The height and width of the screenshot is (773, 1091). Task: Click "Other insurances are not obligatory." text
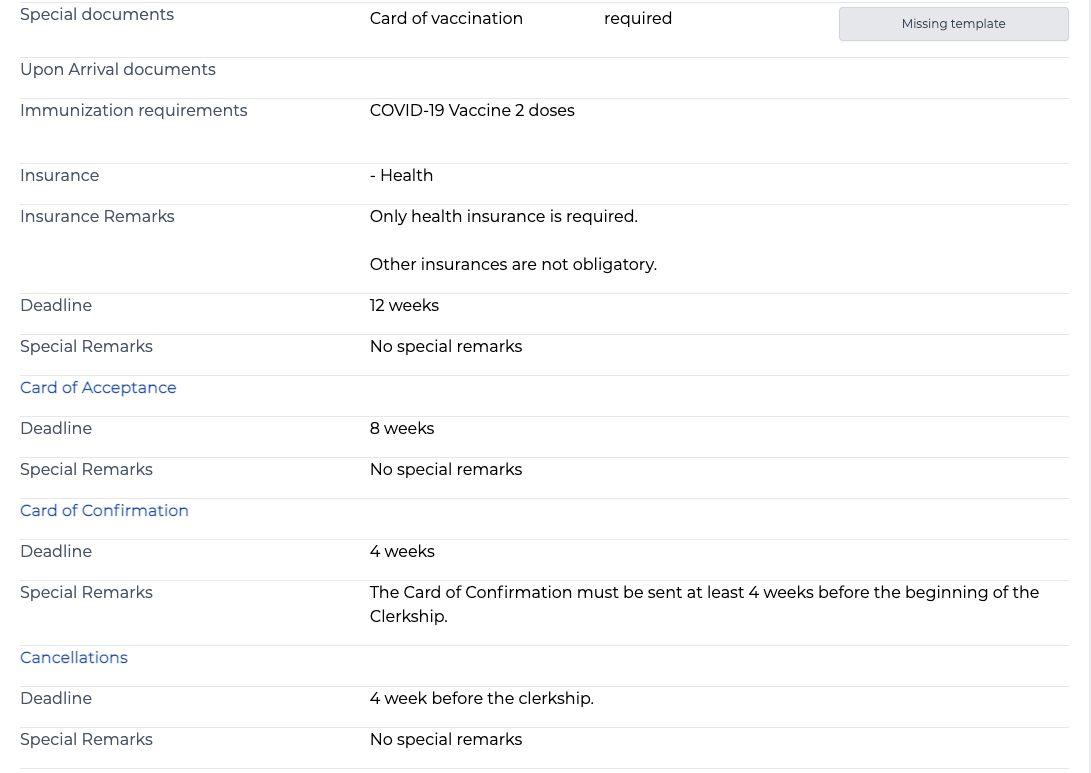pyautogui.click(x=513, y=265)
